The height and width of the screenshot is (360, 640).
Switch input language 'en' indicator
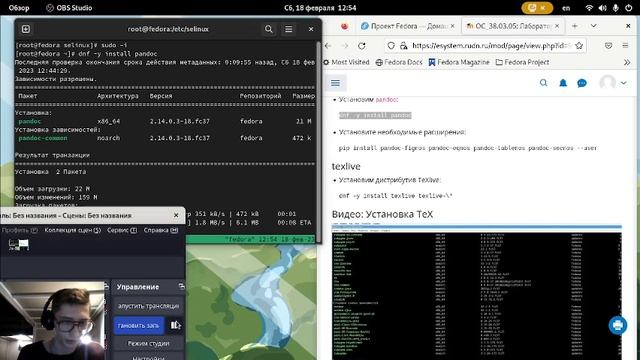tap(566, 8)
